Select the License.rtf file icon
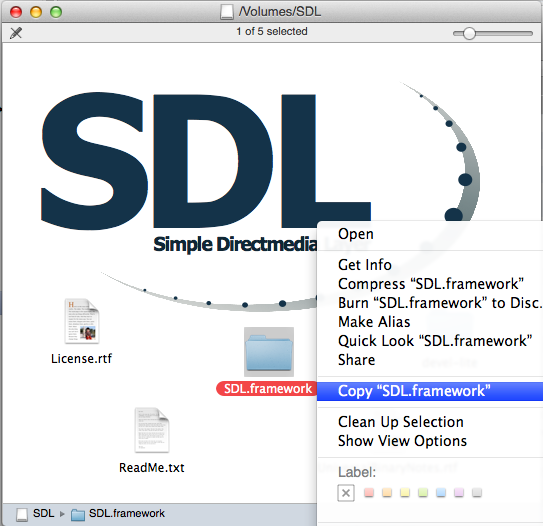Image resolution: width=543 pixels, height=526 pixels. tap(82, 321)
